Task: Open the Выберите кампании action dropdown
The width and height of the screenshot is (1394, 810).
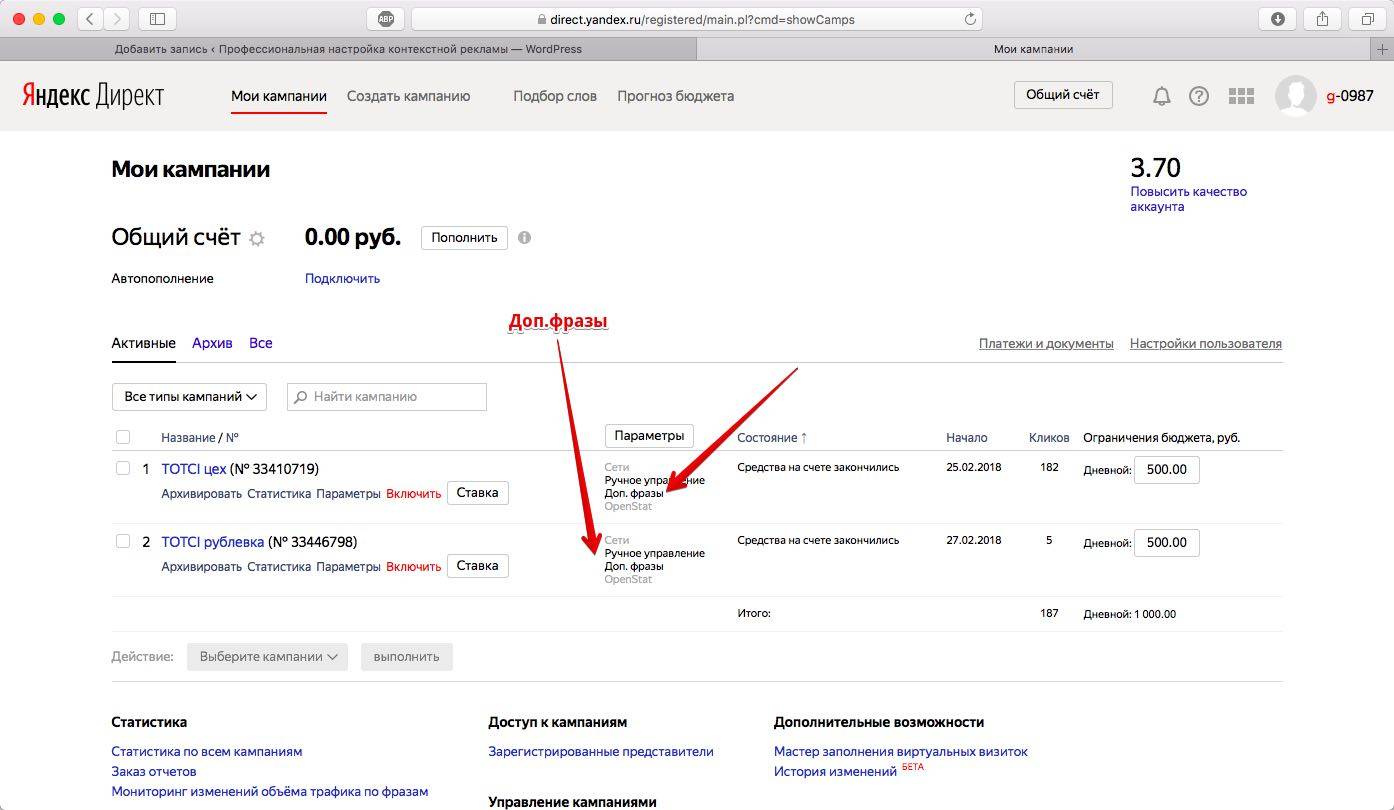Action: click(267, 657)
